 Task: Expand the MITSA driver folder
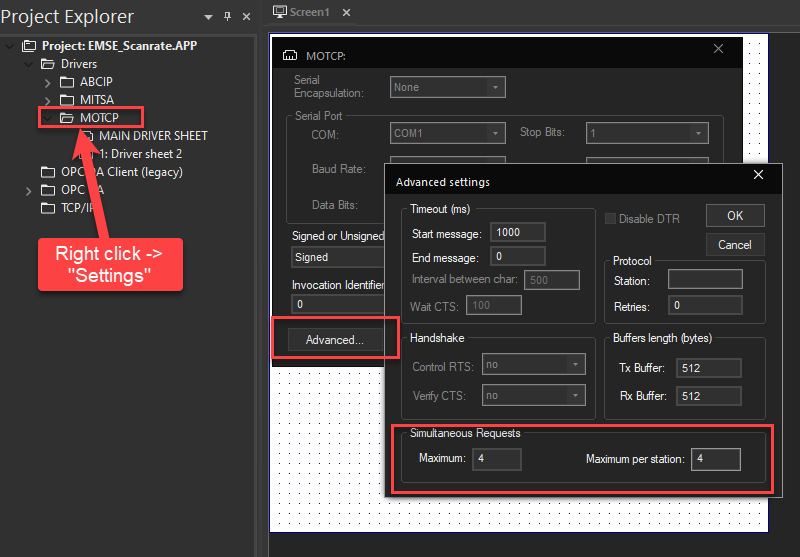pos(47,100)
